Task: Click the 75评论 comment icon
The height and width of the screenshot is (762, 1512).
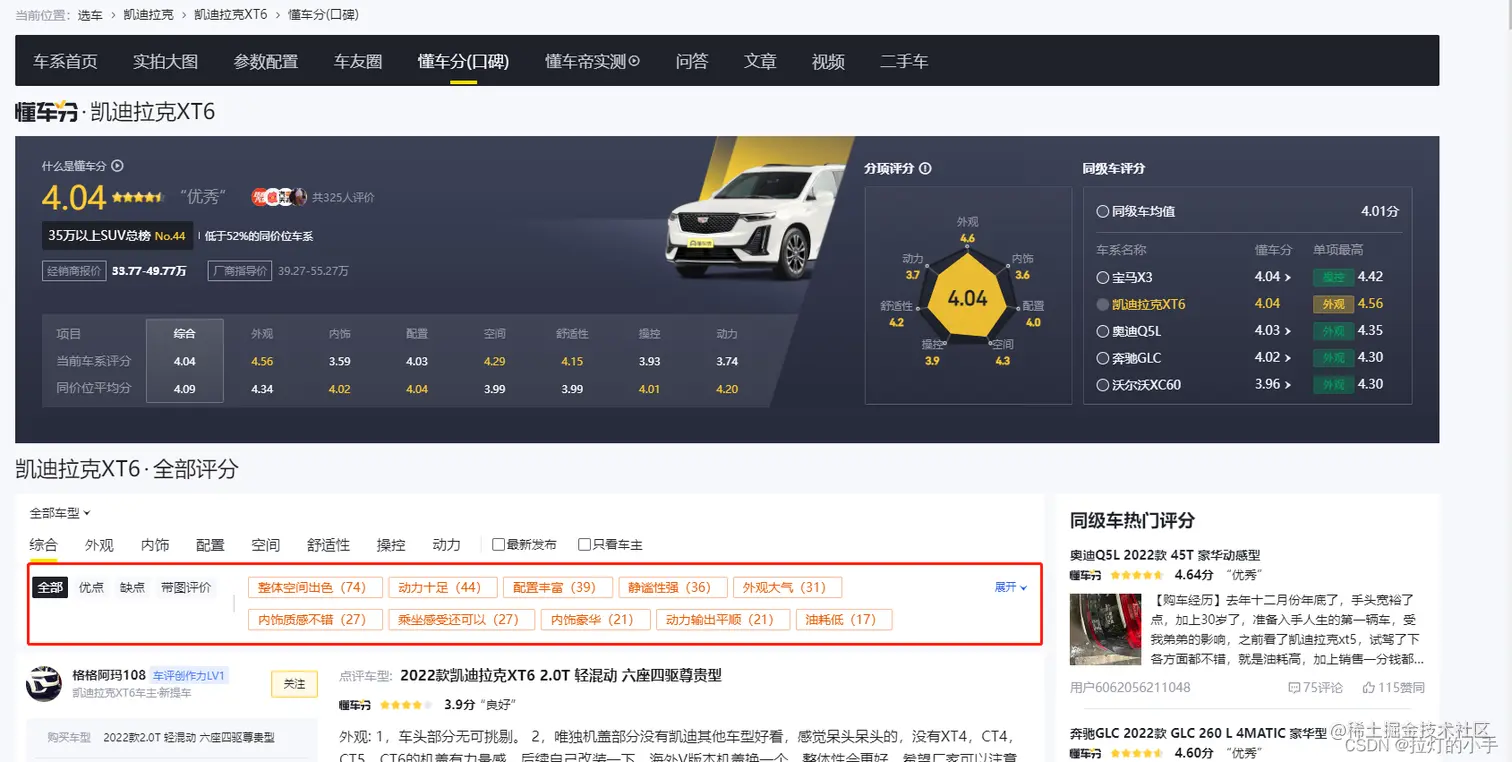Action: [x=1294, y=688]
